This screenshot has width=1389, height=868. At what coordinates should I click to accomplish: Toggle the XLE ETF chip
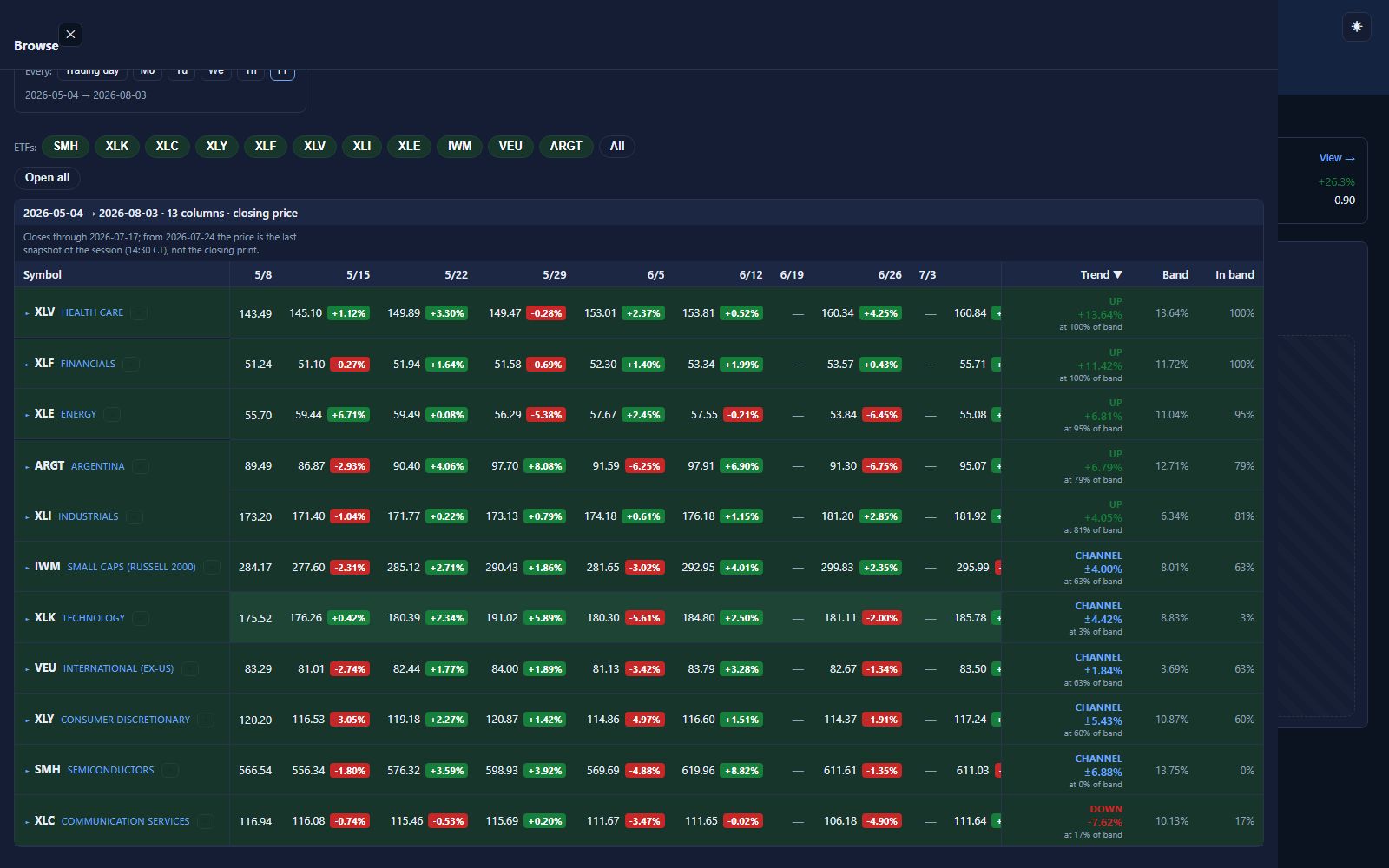coord(409,146)
